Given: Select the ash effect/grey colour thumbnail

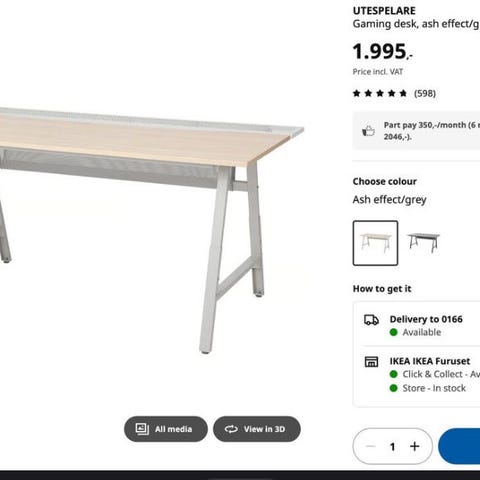Looking at the screenshot, I should (x=375, y=243).
